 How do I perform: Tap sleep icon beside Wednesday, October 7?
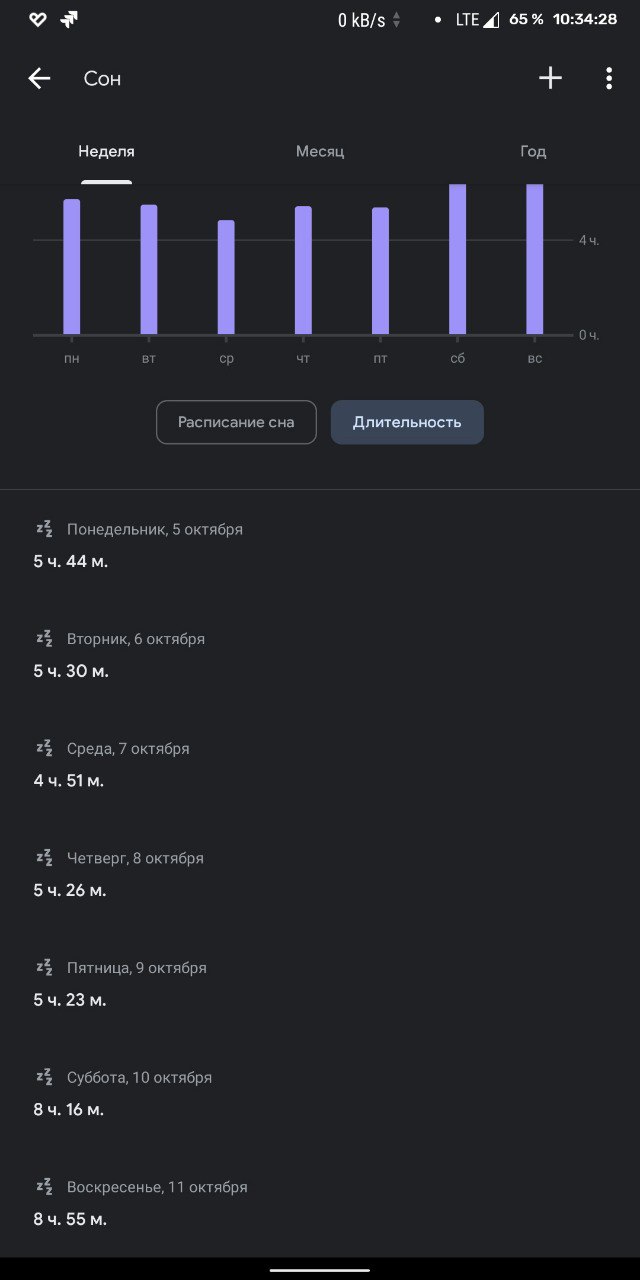tap(44, 748)
